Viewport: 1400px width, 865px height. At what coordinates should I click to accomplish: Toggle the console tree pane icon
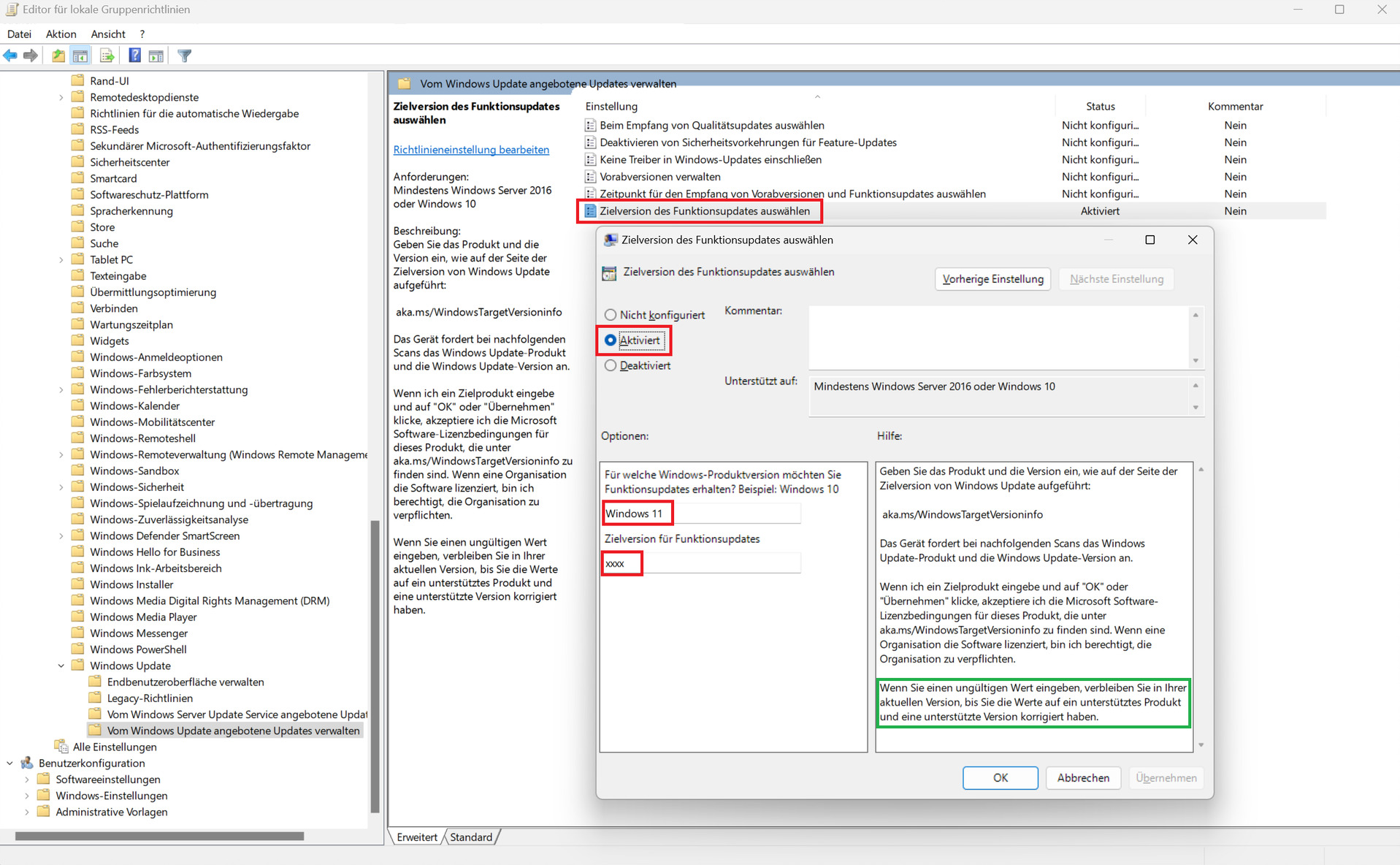pyautogui.click(x=80, y=56)
